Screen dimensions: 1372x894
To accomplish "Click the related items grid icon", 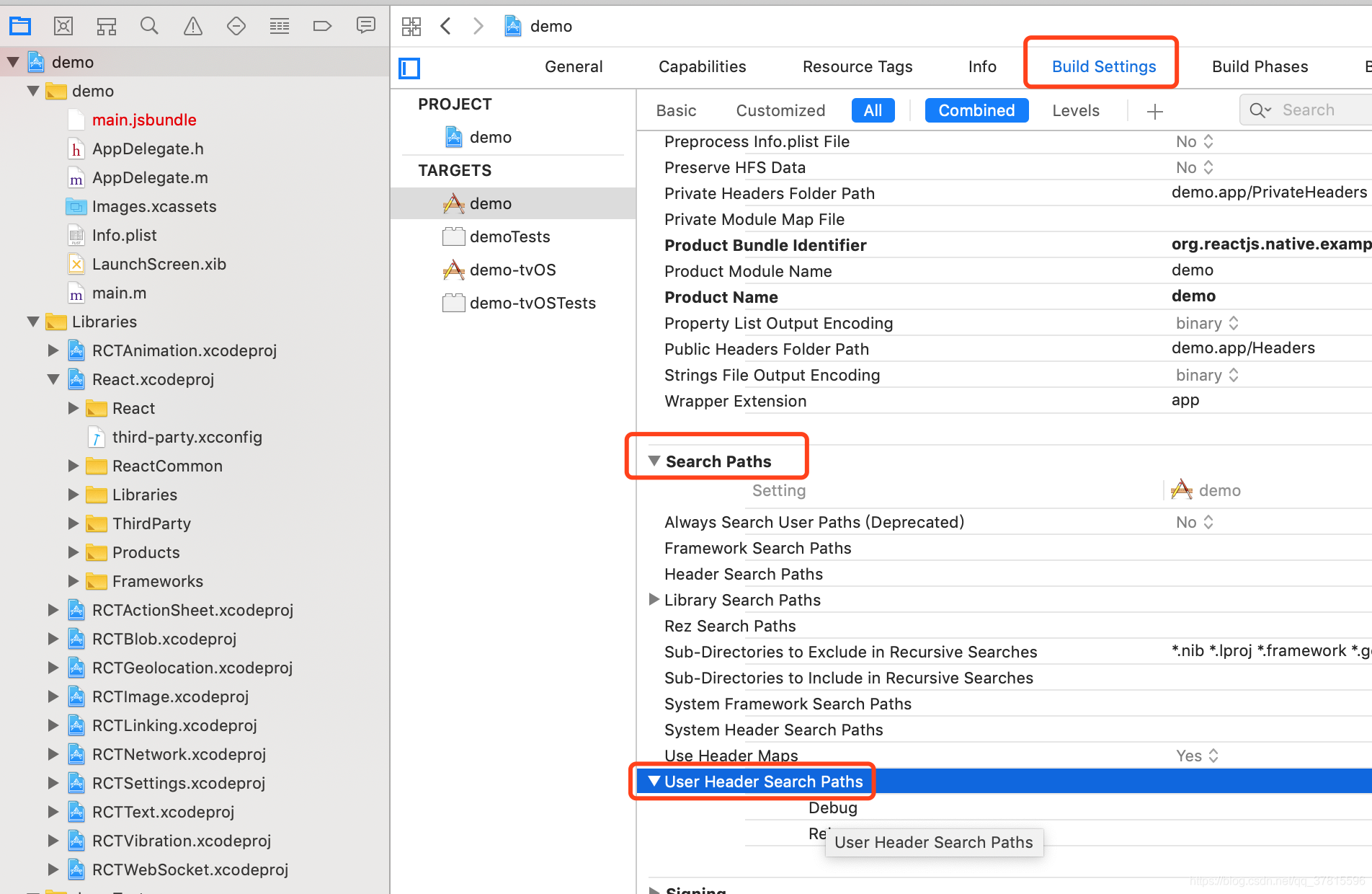I will pos(411,27).
